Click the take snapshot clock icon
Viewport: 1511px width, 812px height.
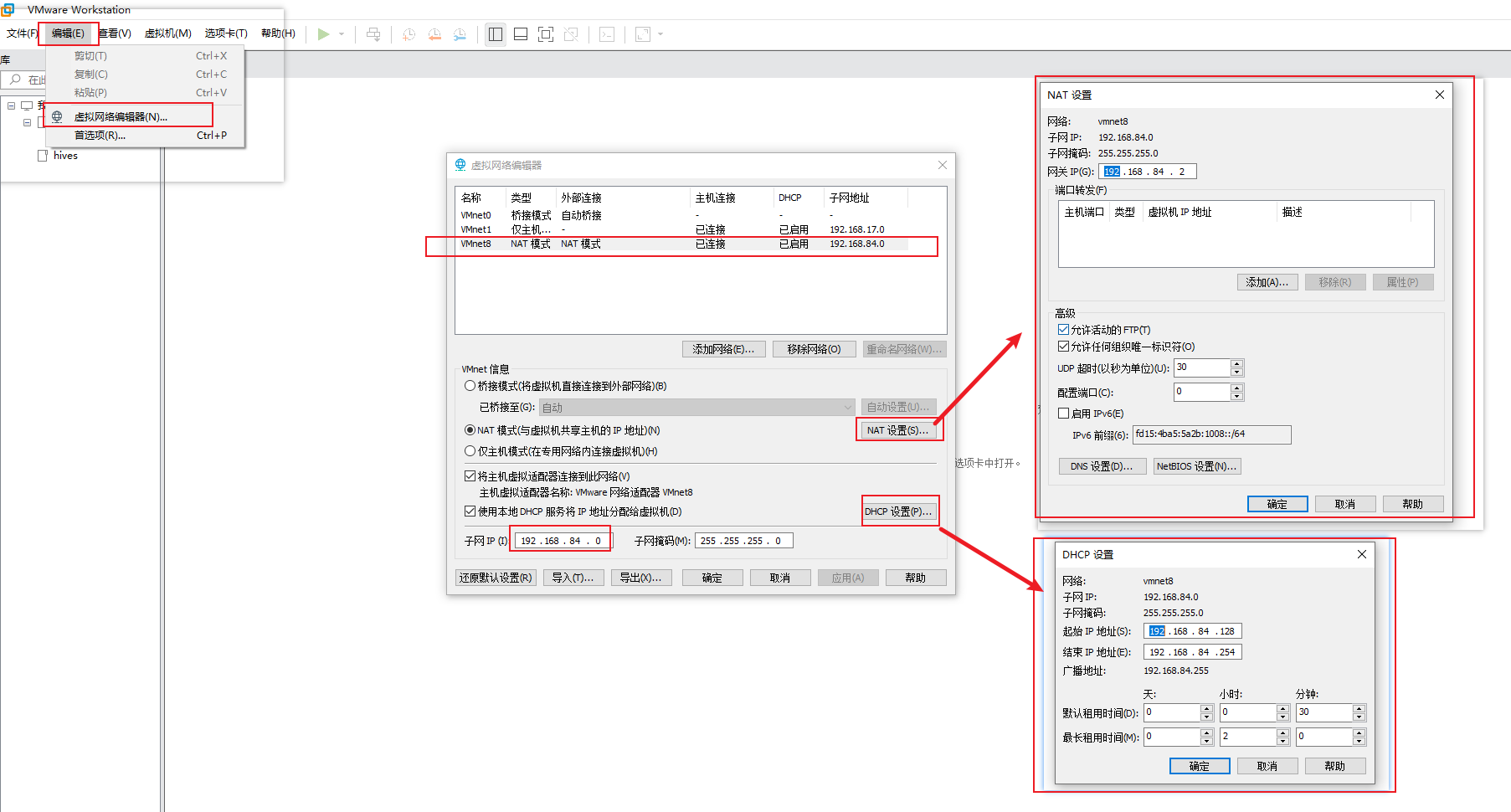(409, 34)
